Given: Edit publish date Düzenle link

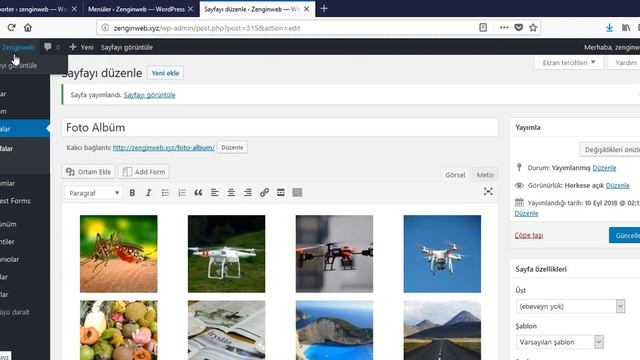Looking at the screenshot, I should tap(526, 213).
